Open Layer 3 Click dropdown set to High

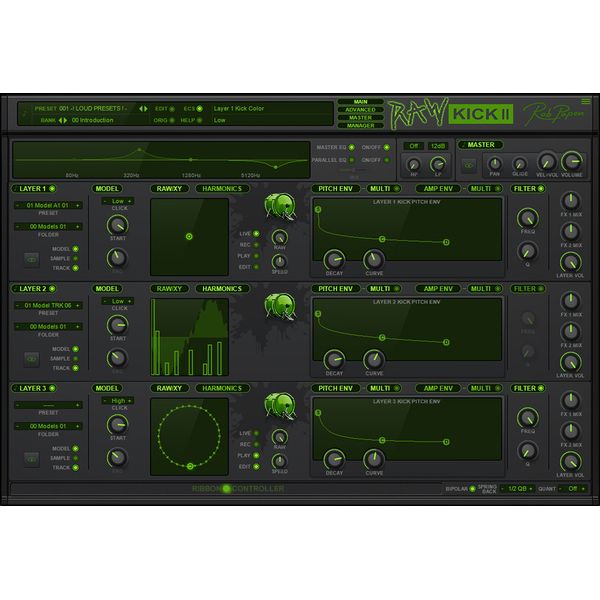[118, 401]
